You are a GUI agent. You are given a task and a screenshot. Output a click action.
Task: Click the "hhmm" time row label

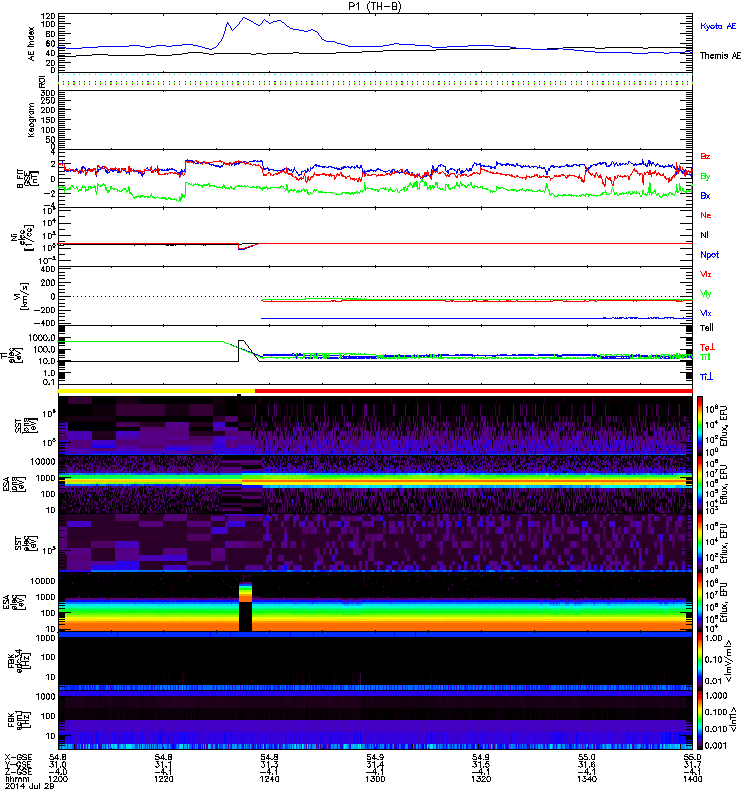point(15,779)
